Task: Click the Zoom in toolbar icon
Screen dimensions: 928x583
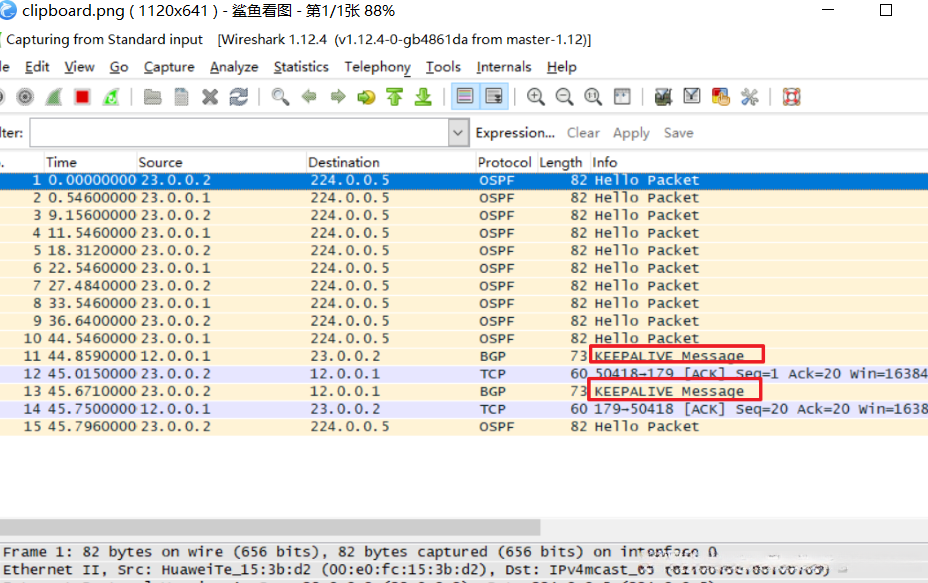Action: (536, 97)
